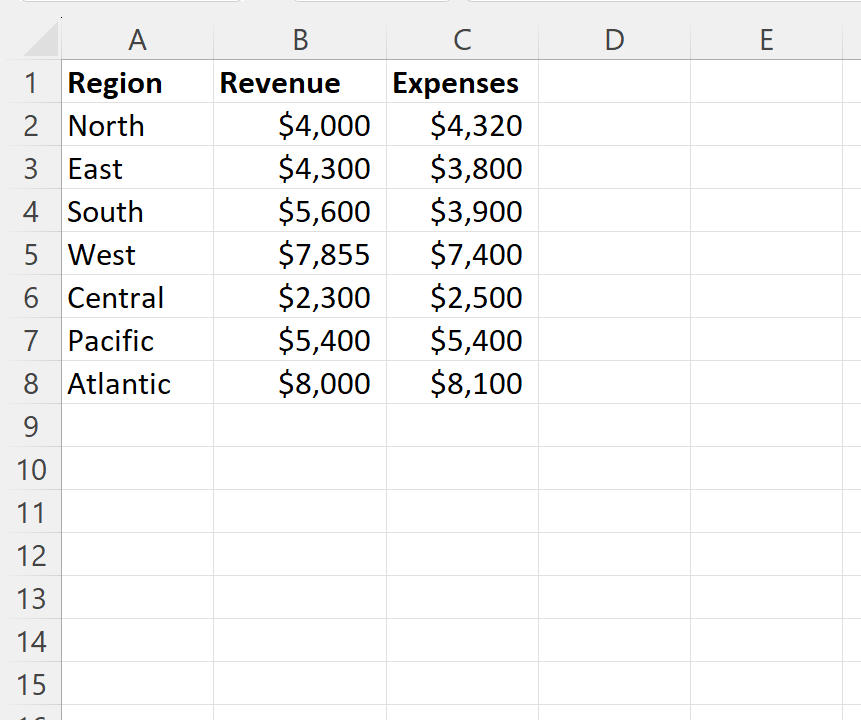
Task: Select row 13 header
Action: point(31,598)
